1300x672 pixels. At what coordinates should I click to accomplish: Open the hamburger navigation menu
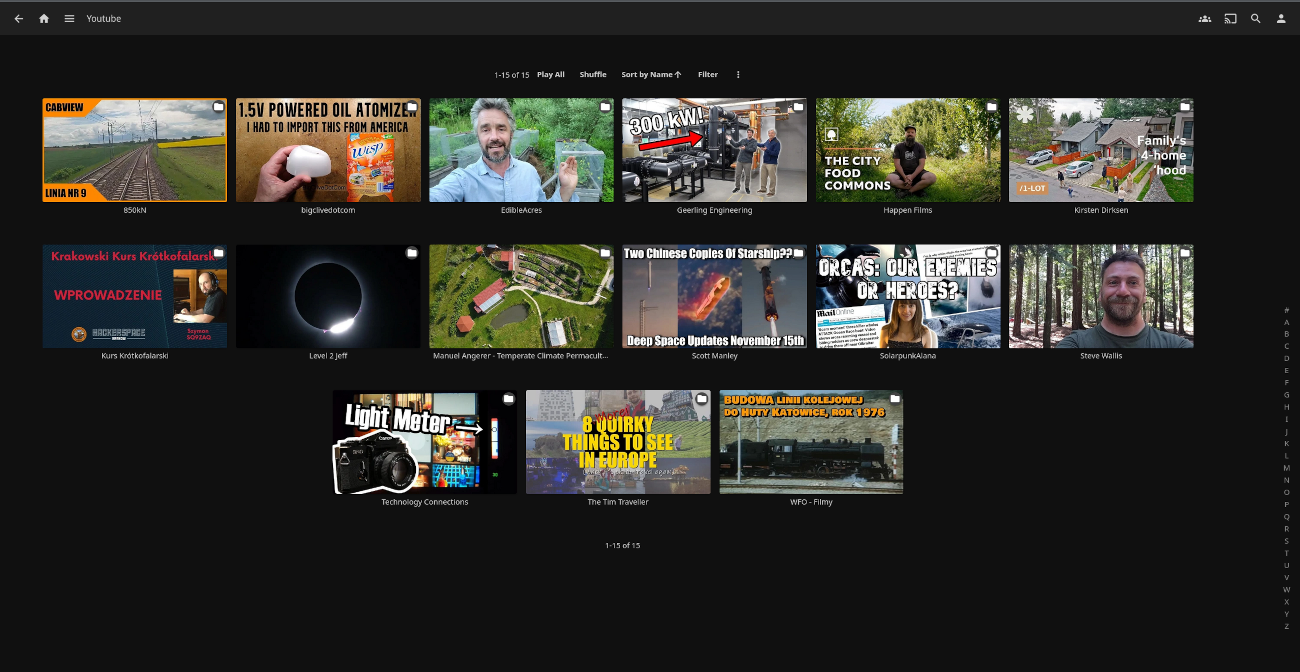click(x=69, y=18)
